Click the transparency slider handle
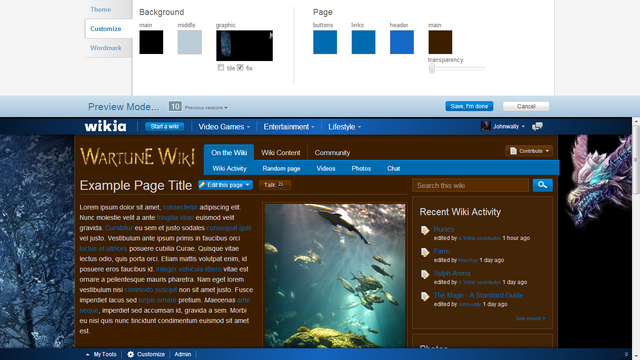Viewport: 640px width, 360px height. pyautogui.click(x=431, y=69)
